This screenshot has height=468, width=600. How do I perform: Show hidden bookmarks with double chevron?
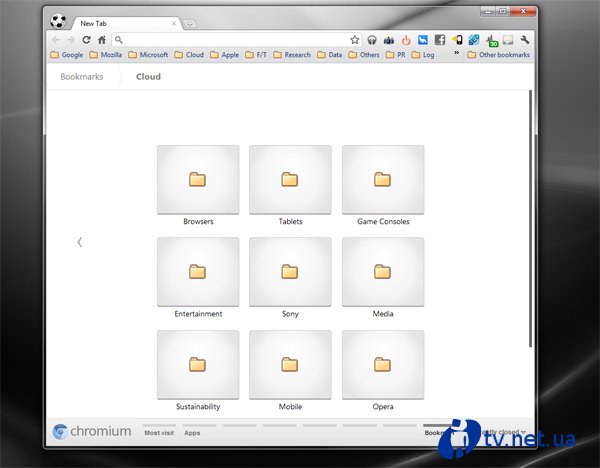[457, 52]
